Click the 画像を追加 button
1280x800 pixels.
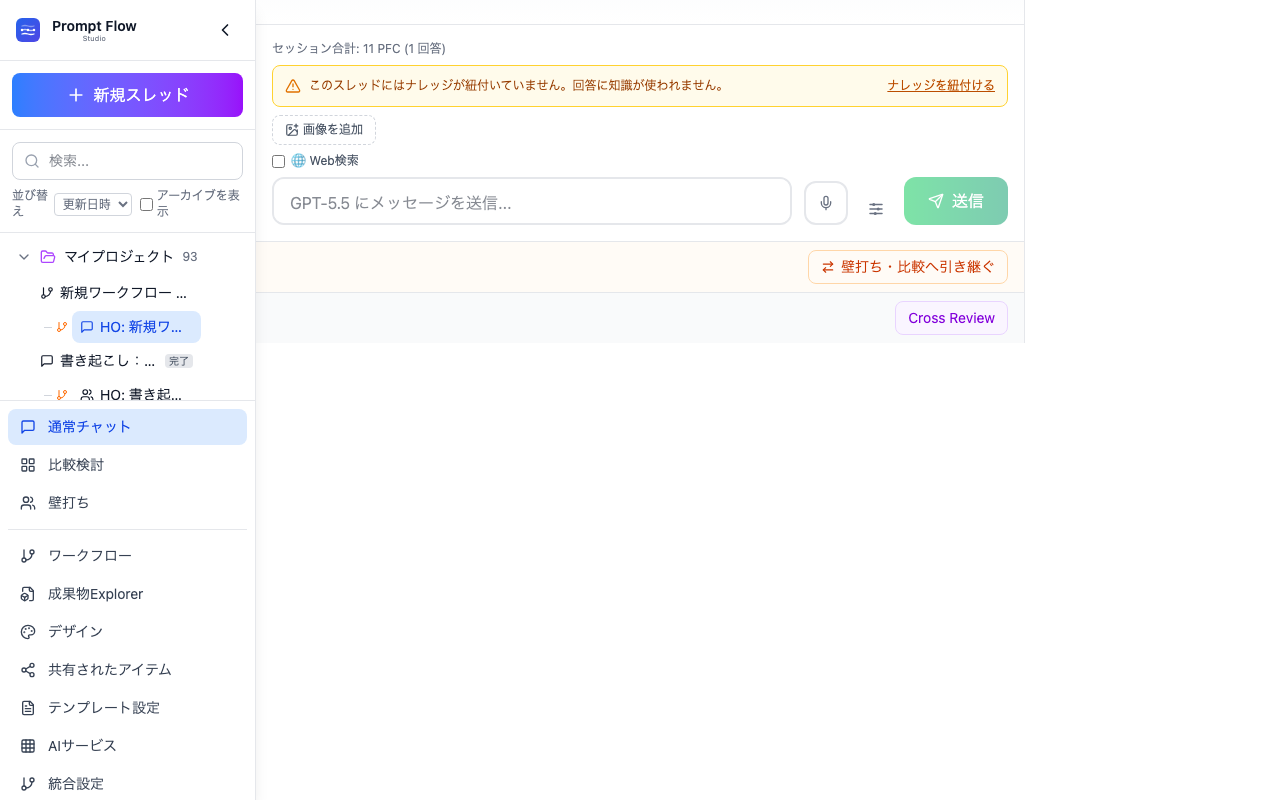click(x=324, y=130)
